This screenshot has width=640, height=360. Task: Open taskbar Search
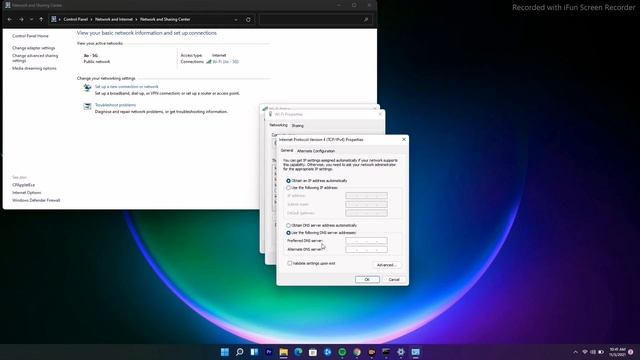click(x=240, y=352)
